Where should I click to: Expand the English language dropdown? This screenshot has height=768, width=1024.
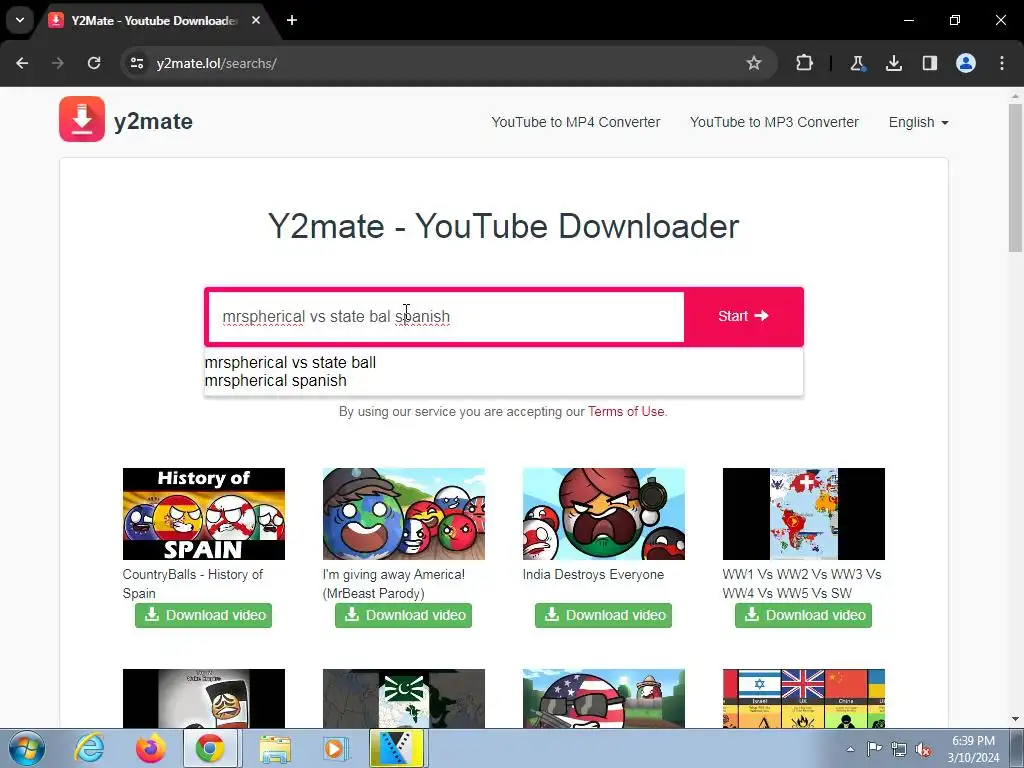[918, 122]
